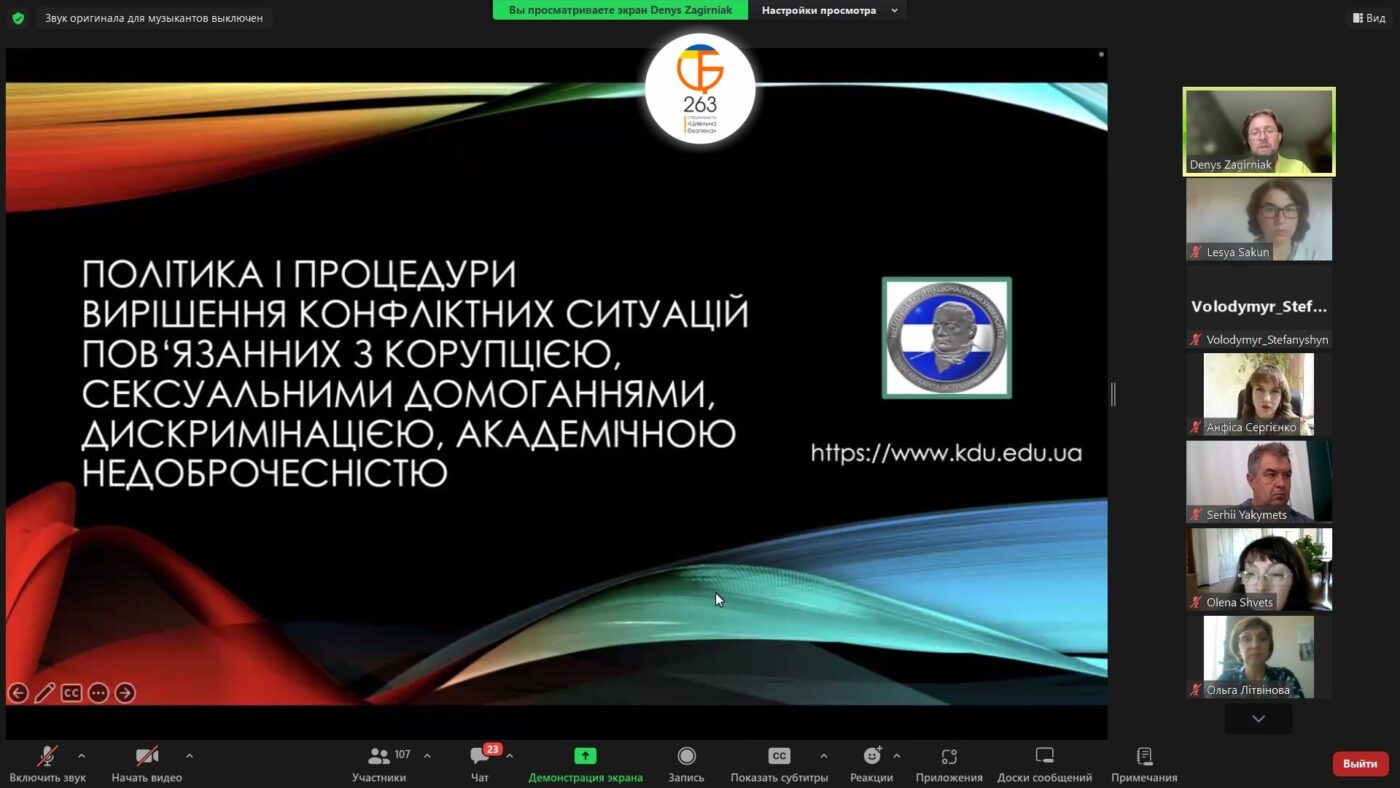Select Olena Shvets video thumbnail
Image resolution: width=1400 pixels, height=788 pixels.
(1259, 569)
